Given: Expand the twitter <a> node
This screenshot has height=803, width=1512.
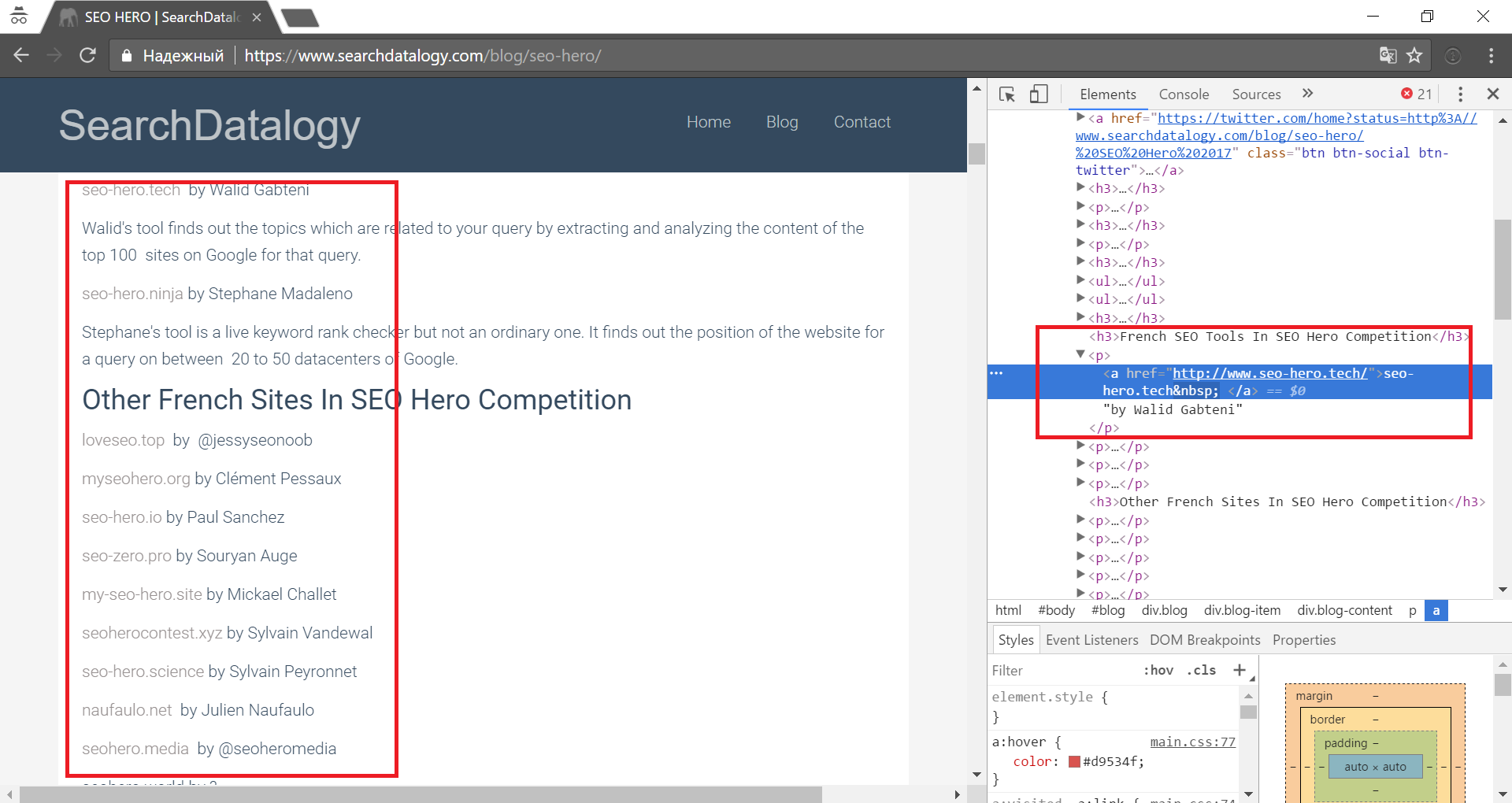Looking at the screenshot, I should [x=1081, y=117].
